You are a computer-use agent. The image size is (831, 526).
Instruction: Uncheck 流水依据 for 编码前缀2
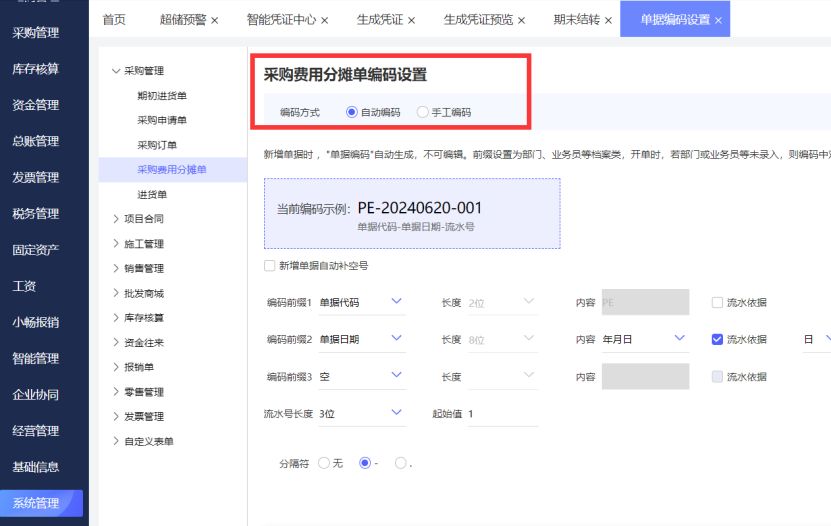tap(716, 339)
